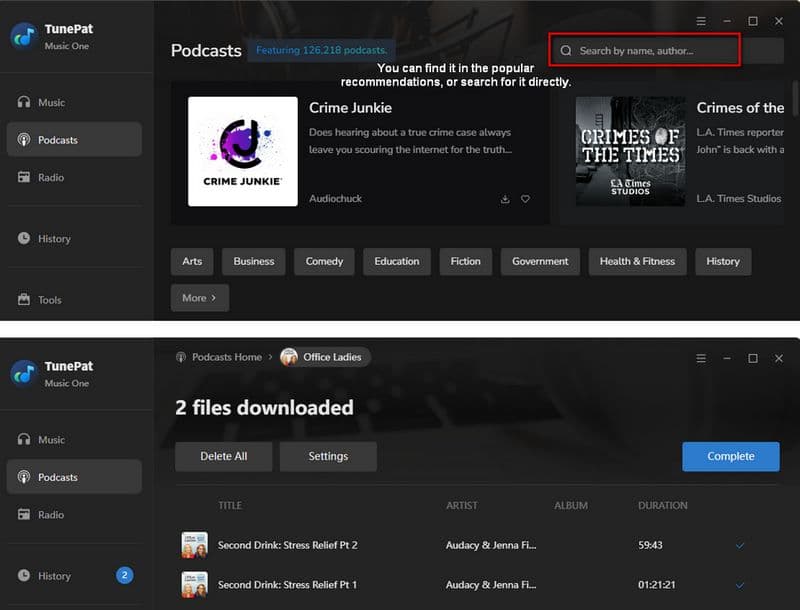Open the Crime Junkie podcast title
The height and width of the screenshot is (610, 800).
[x=351, y=108]
